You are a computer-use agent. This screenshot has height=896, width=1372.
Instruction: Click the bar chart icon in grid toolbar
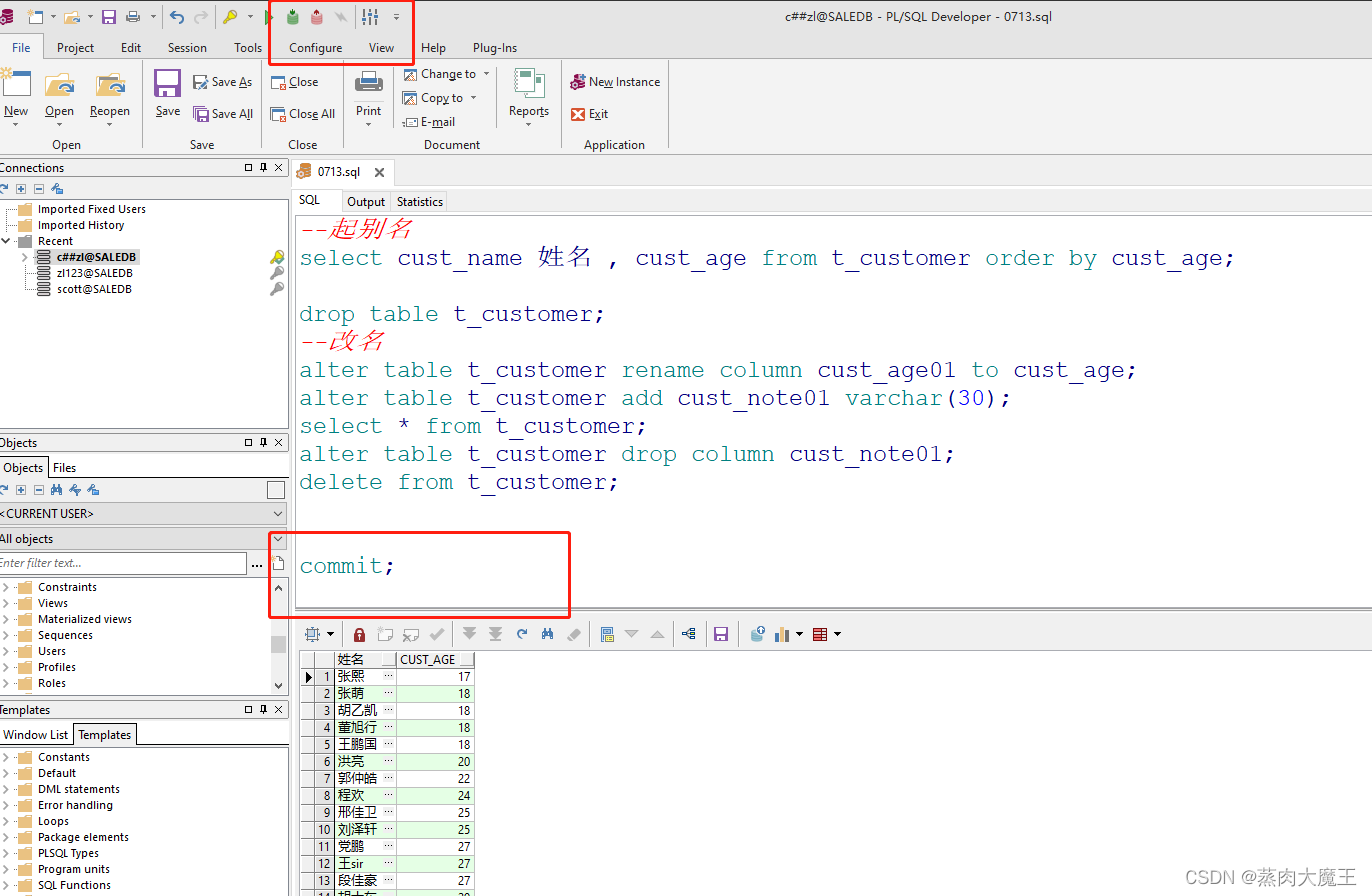[x=782, y=634]
